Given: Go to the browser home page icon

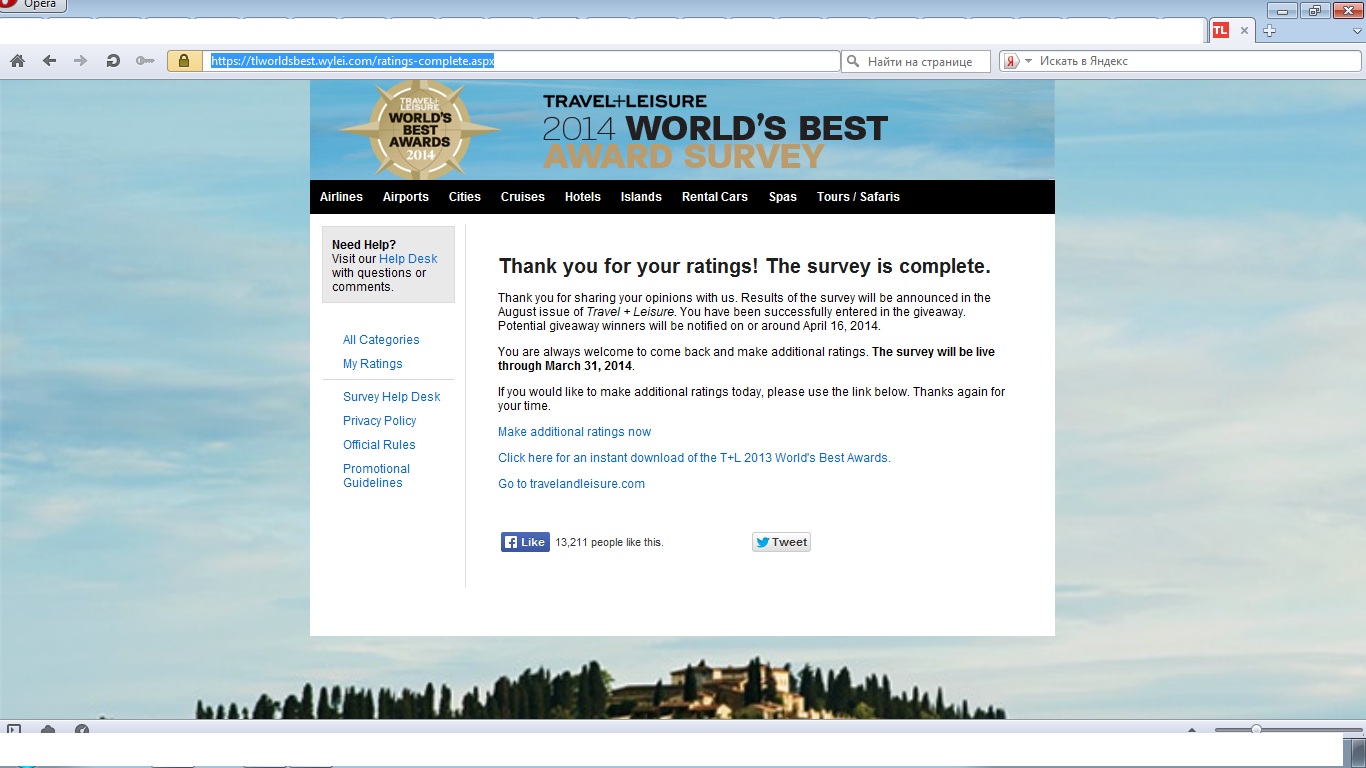Looking at the screenshot, I should pyautogui.click(x=17, y=61).
